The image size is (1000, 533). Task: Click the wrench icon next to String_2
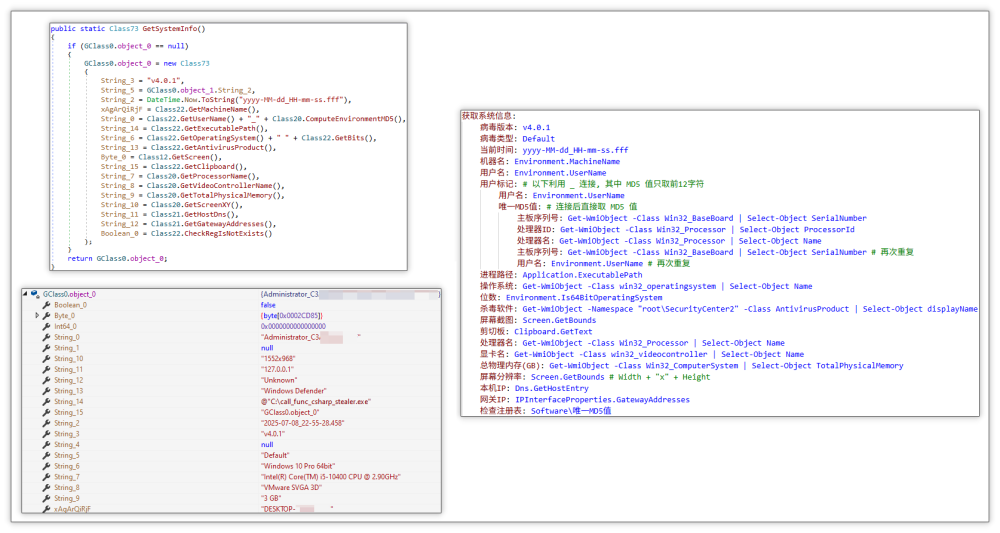tap(47, 423)
